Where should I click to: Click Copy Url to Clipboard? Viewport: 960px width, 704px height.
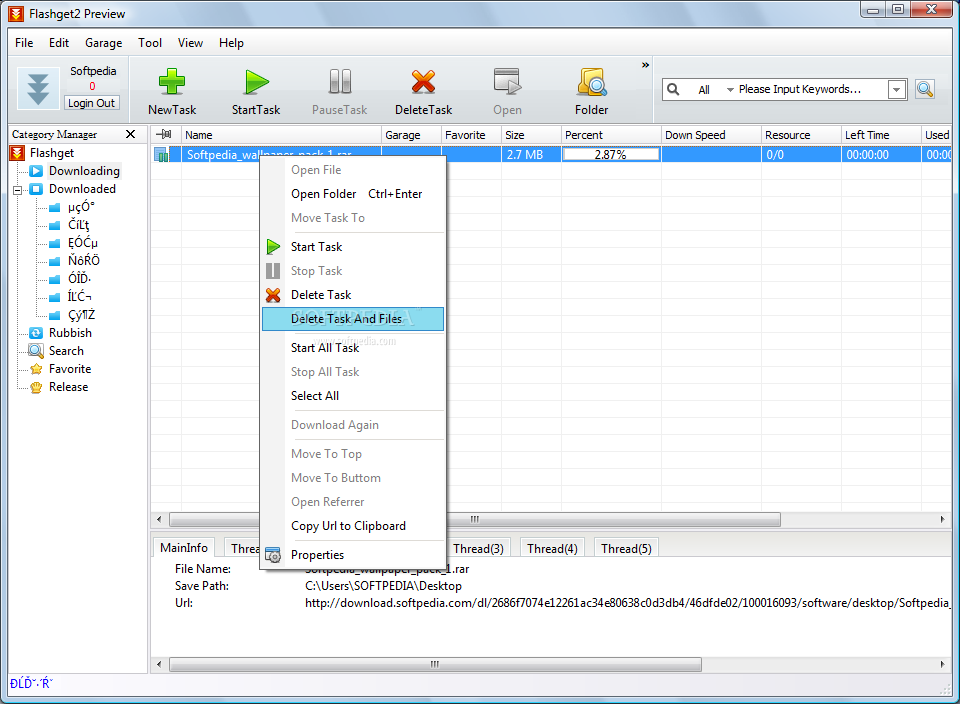pyautogui.click(x=348, y=526)
